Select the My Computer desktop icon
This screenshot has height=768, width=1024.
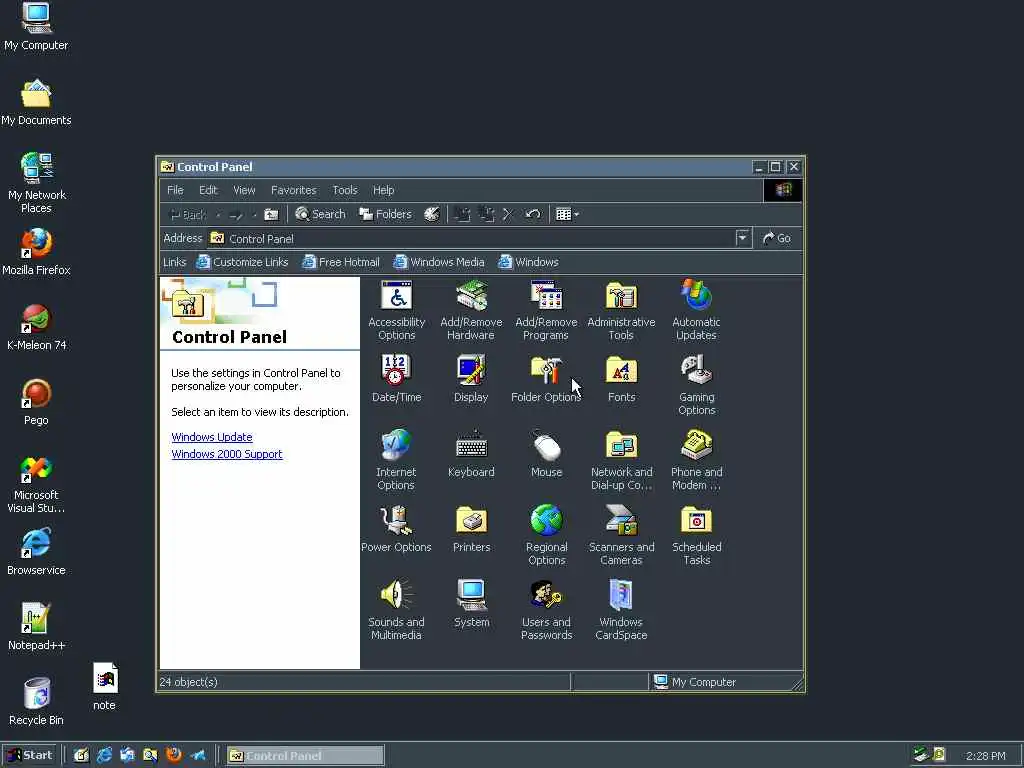coord(36,26)
